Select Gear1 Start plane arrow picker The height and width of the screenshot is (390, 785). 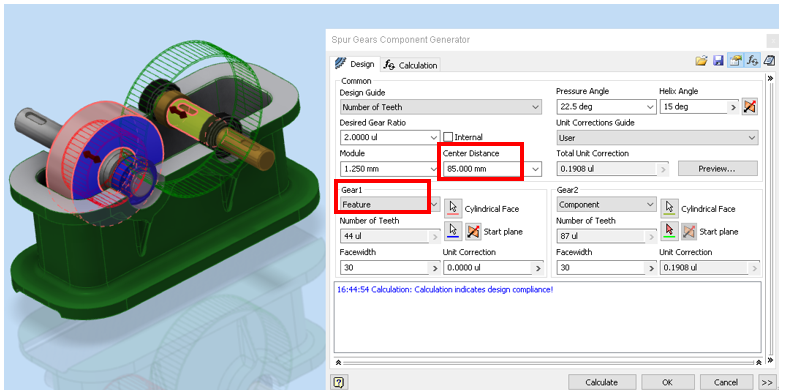[x=453, y=230]
